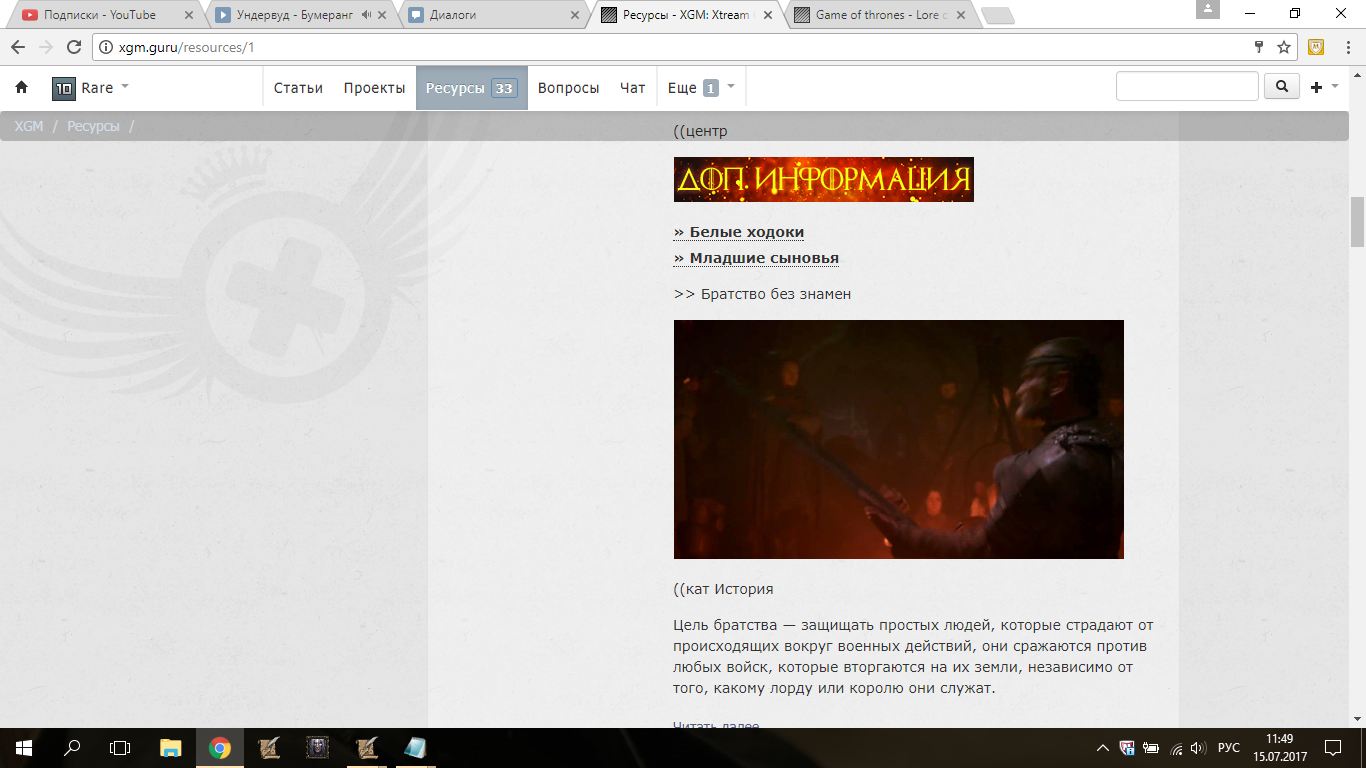Click the '((центр' text line
The image size is (1366, 768).
click(x=700, y=131)
